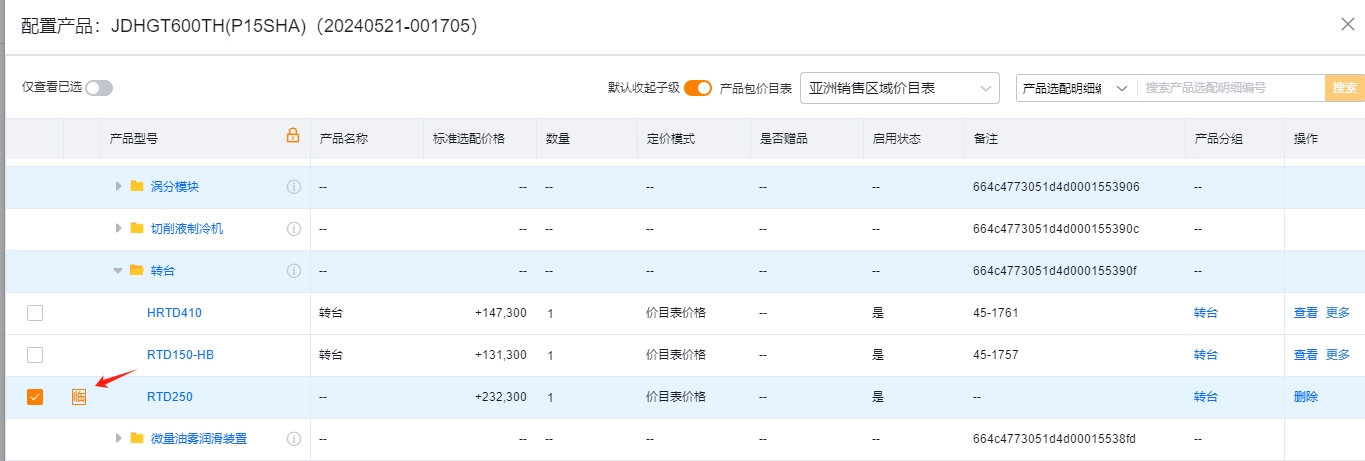
Task: Click the 转台 folder name
Action: 163,271
